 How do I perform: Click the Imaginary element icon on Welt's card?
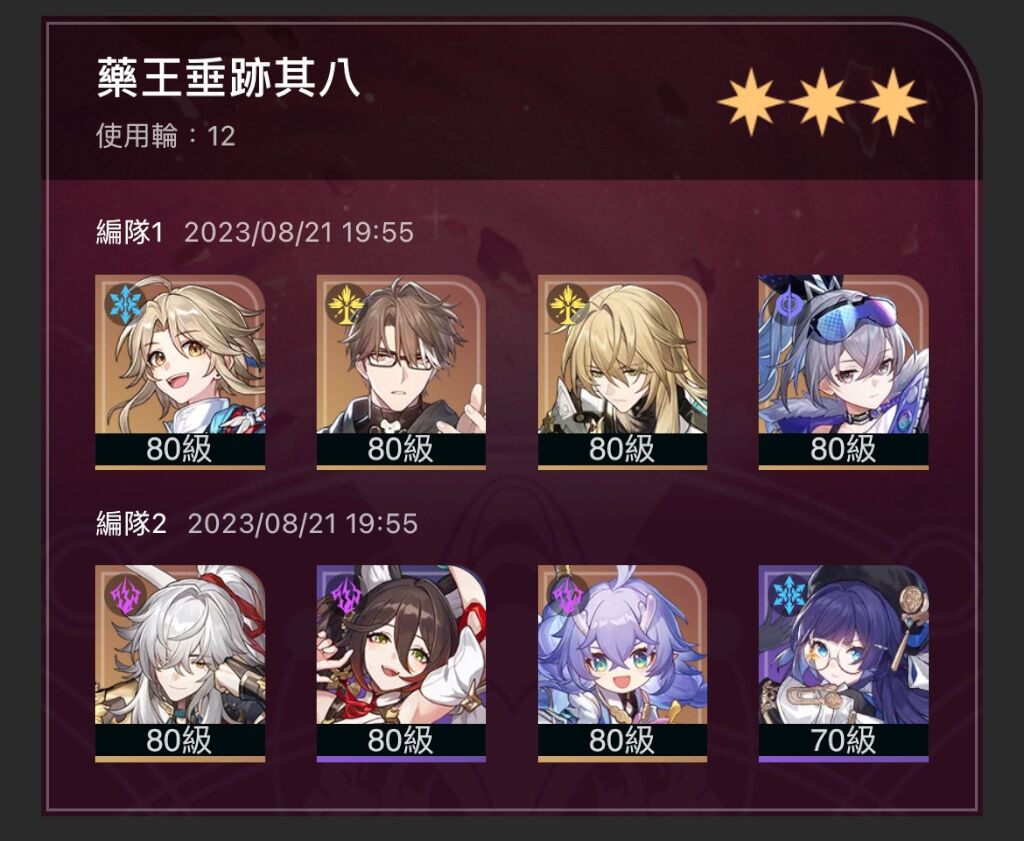click(x=345, y=304)
